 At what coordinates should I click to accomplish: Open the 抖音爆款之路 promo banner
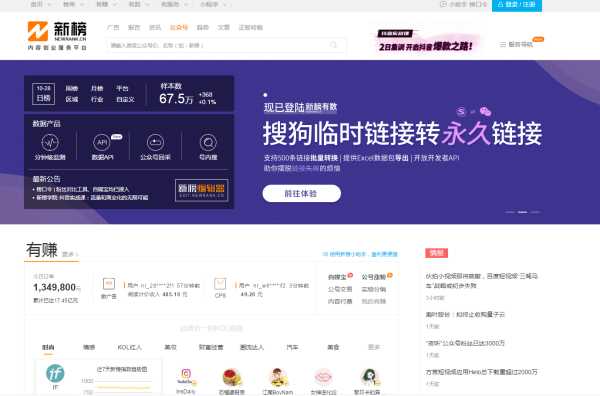point(425,41)
